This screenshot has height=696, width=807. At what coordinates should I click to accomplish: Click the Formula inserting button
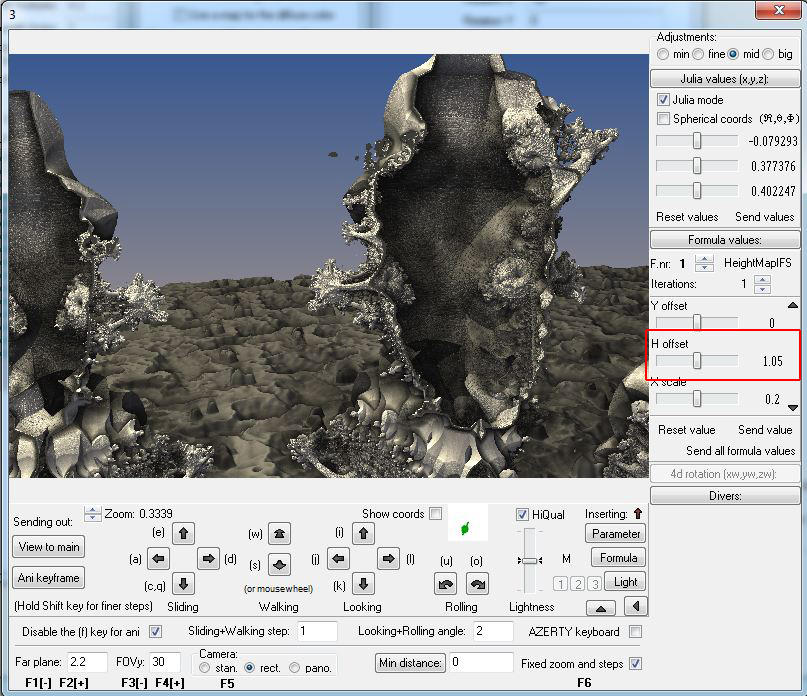pyautogui.click(x=618, y=558)
